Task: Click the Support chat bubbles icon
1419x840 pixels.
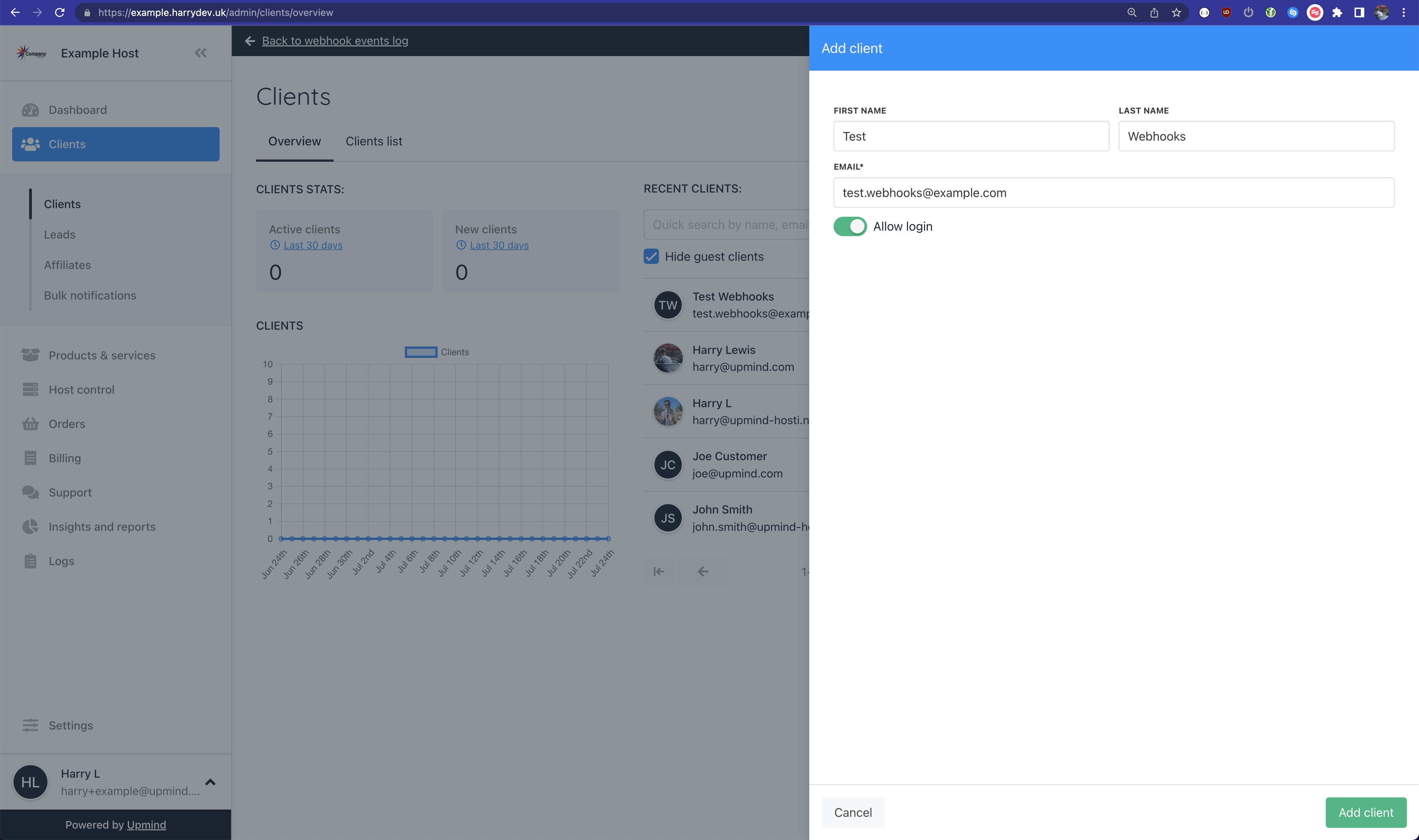Action: [x=30, y=492]
